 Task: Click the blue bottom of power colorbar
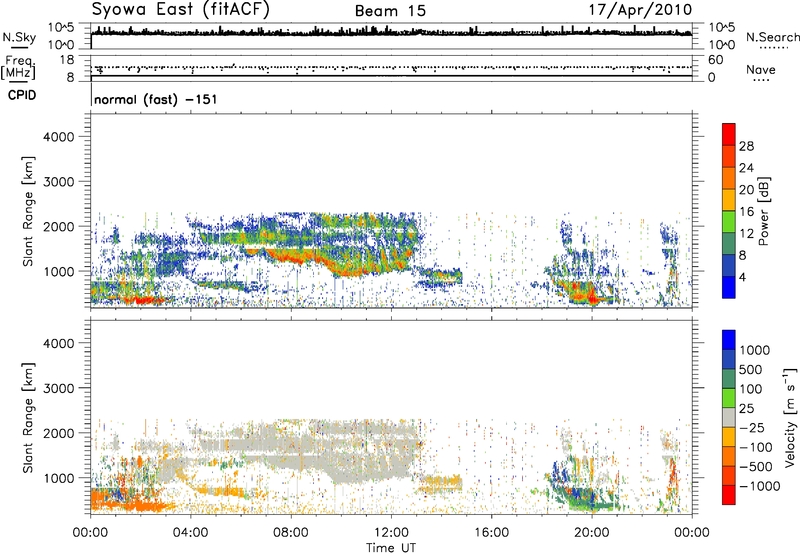point(729,288)
